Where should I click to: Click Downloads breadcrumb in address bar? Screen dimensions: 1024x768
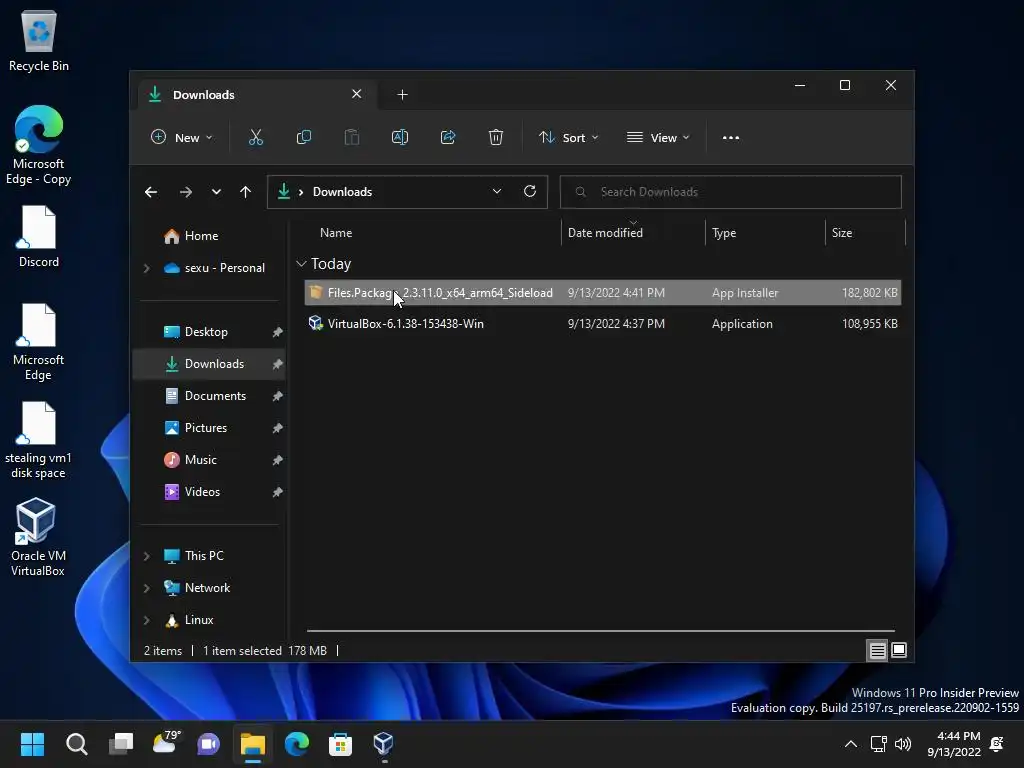pos(342,192)
